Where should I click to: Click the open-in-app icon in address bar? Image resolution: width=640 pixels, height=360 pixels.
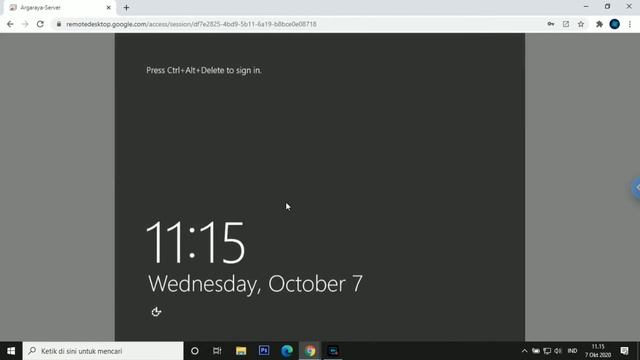tap(566, 24)
